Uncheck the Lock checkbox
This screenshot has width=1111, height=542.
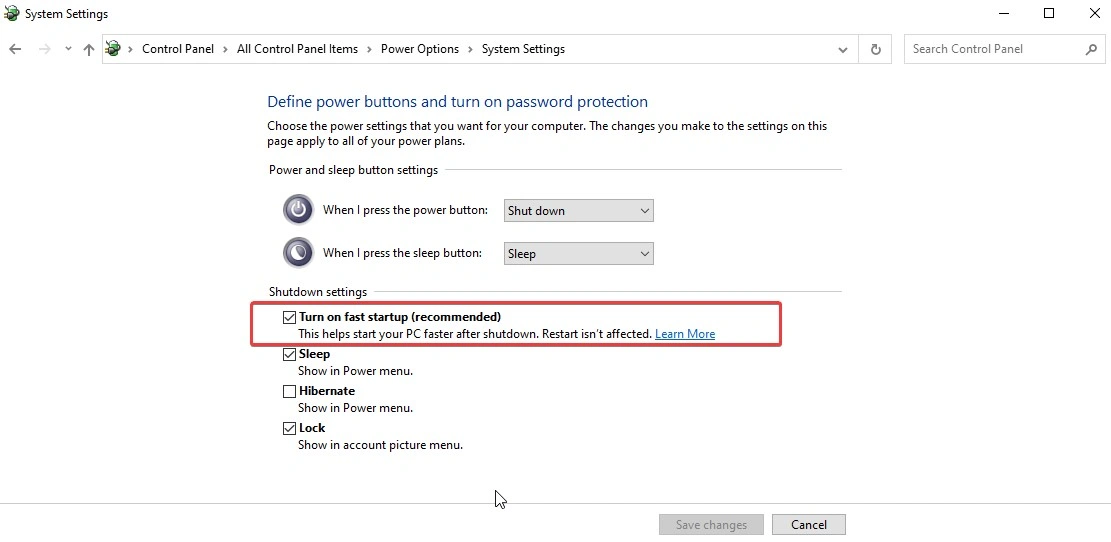pyautogui.click(x=289, y=428)
